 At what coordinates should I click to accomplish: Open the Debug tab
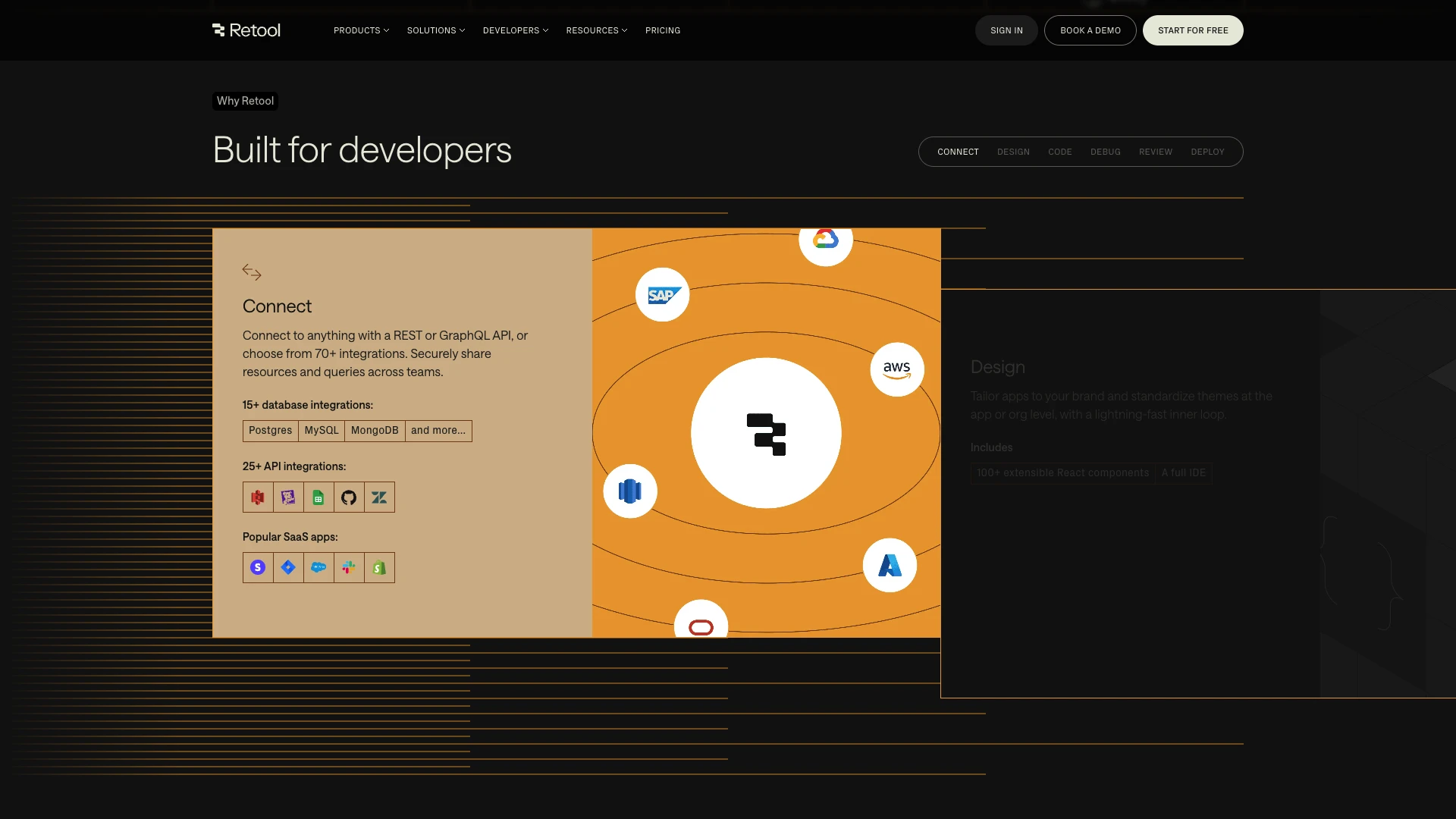[x=1106, y=152]
